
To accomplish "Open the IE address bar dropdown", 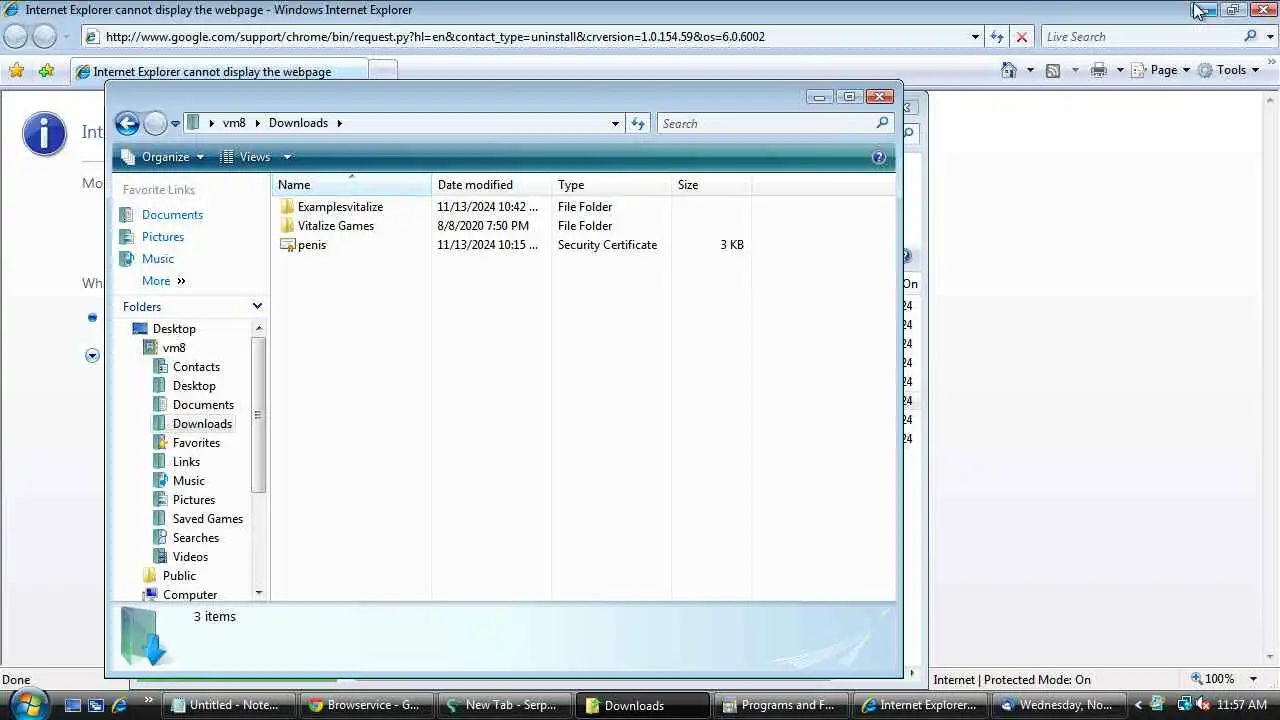I will click(975, 37).
